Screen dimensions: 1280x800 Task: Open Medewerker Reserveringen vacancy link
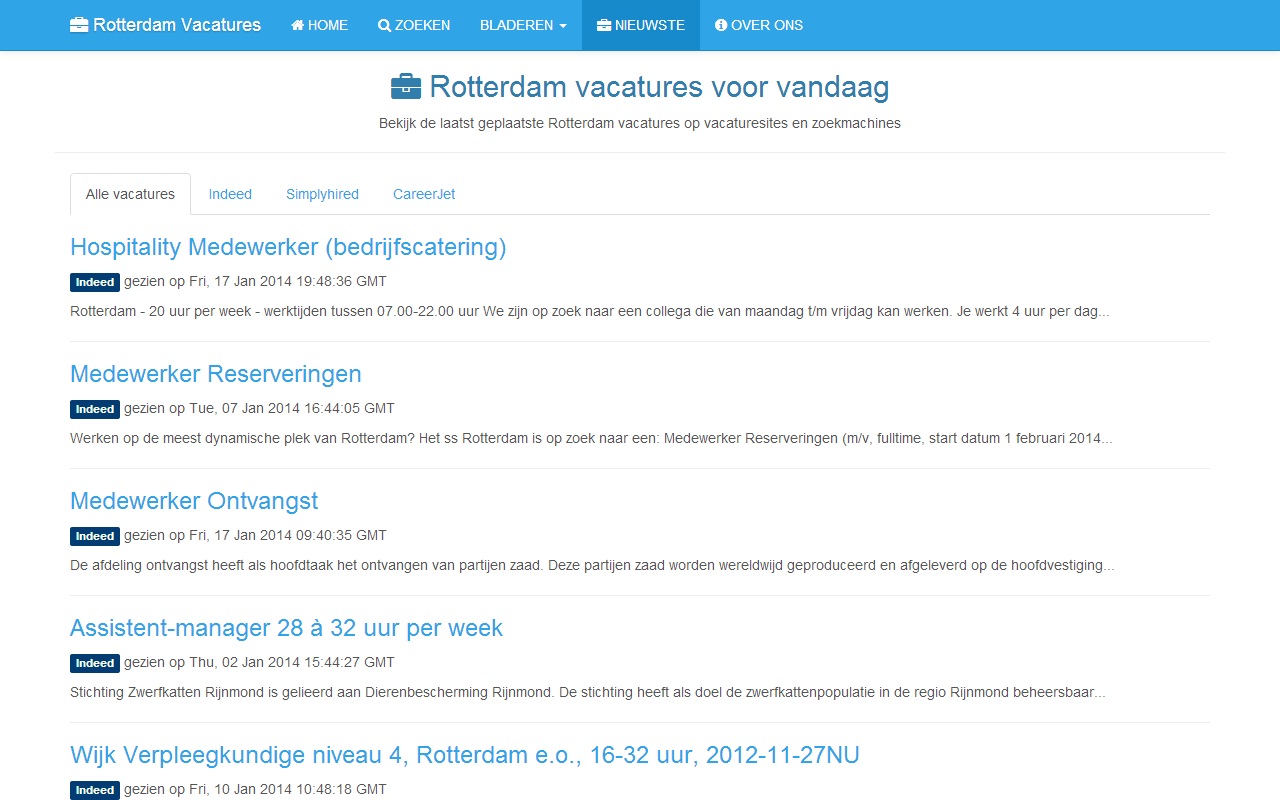[216, 374]
